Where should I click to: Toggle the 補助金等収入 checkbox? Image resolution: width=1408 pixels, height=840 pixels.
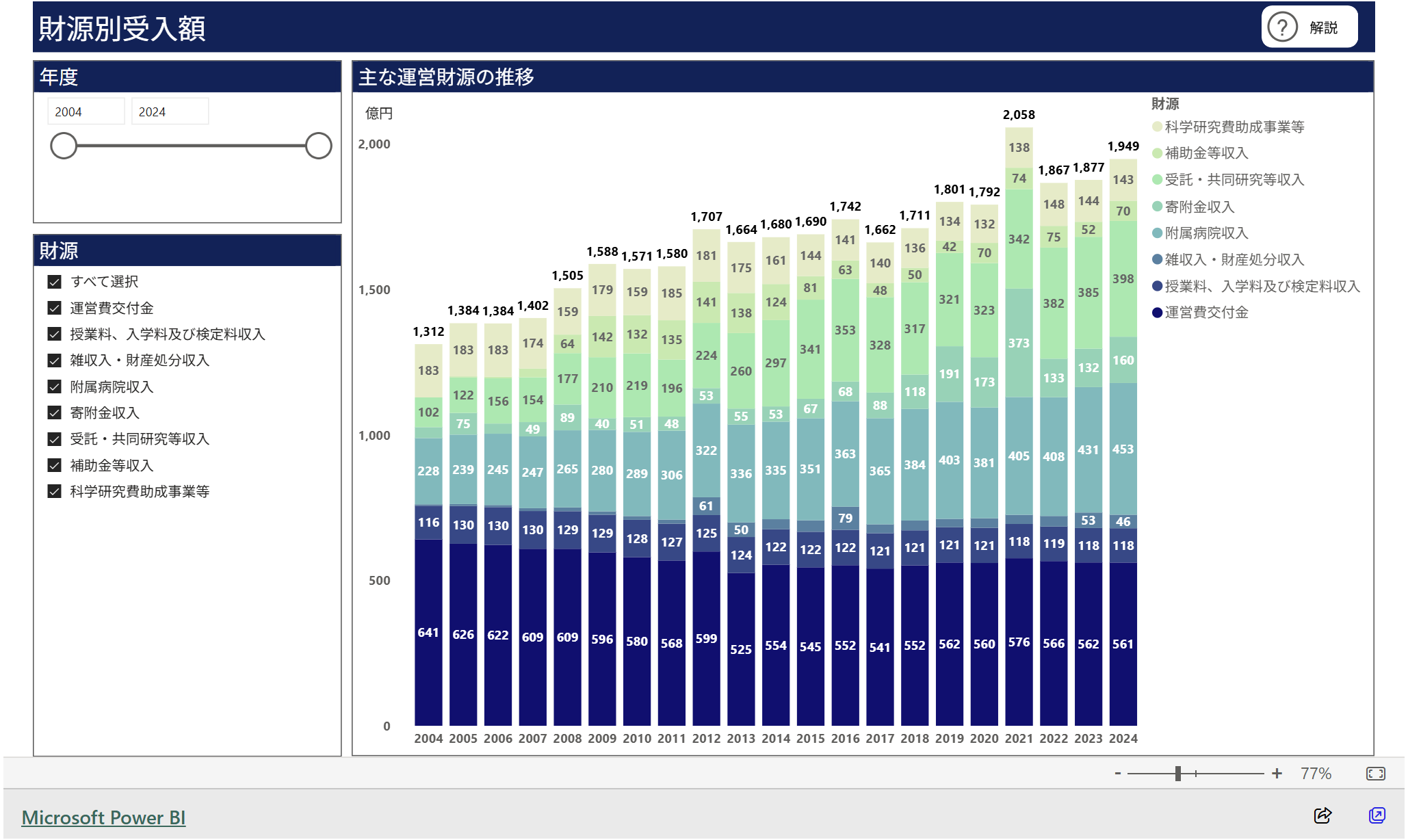[x=55, y=465]
